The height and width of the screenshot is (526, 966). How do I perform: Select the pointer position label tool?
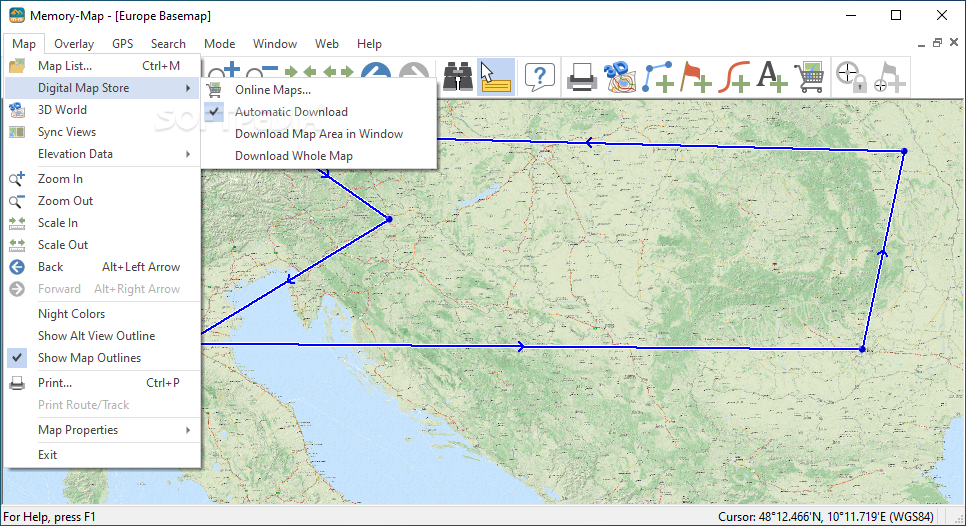point(496,77)
